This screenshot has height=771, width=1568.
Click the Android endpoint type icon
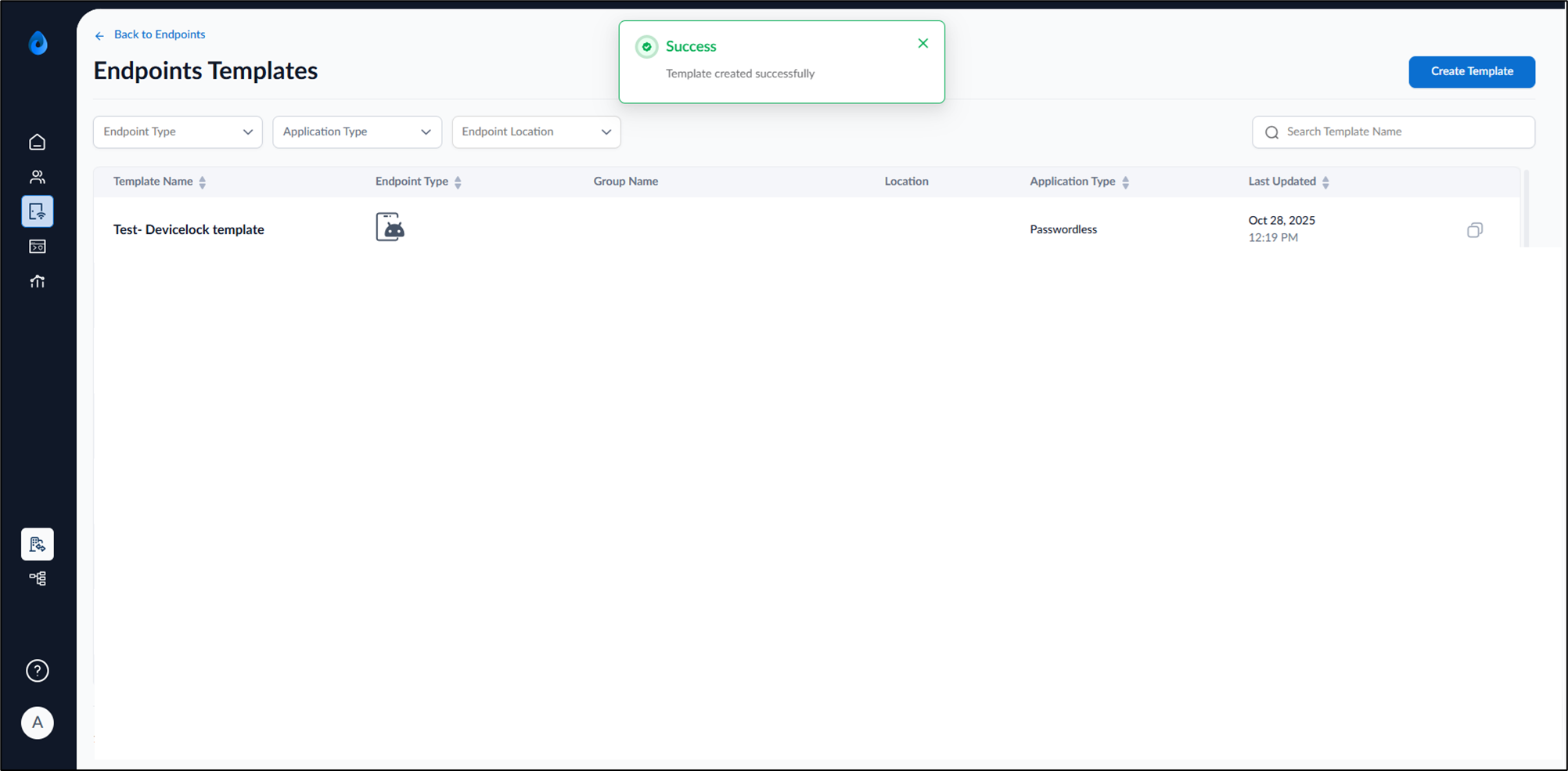click(x=390, y=227)
